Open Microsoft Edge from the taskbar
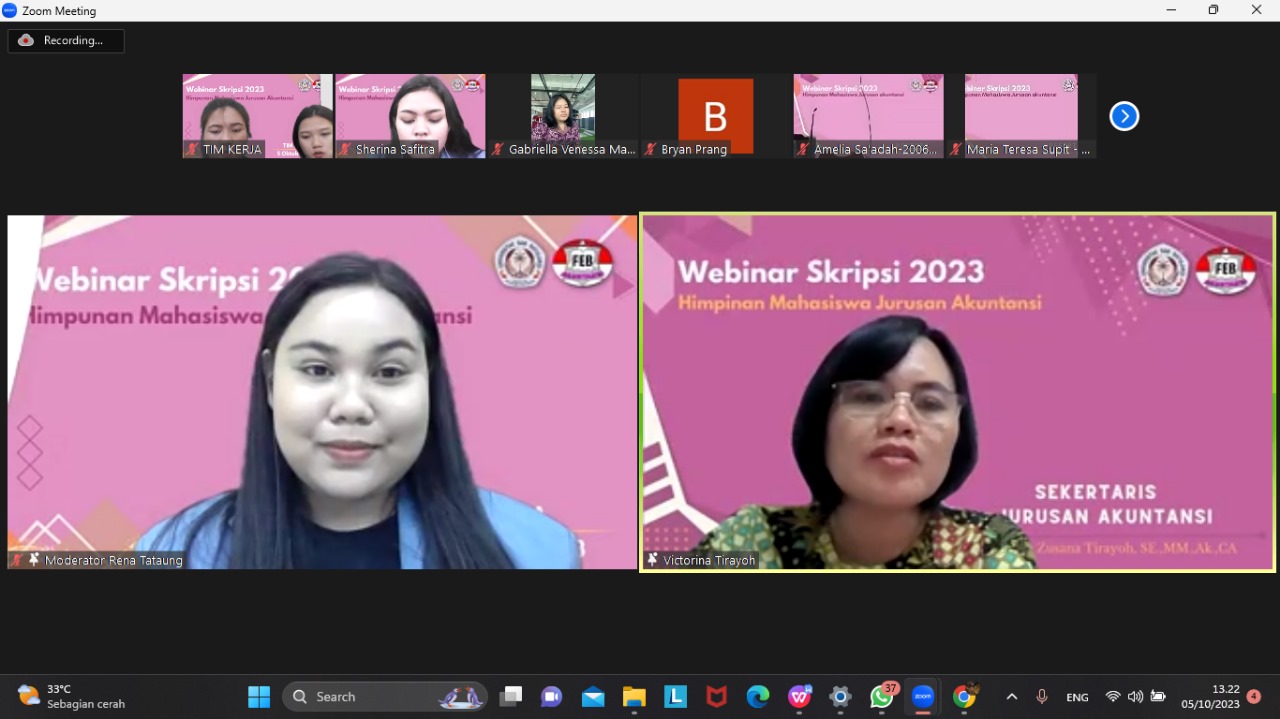Viewport: 1280px width, 719px height. 758,697
